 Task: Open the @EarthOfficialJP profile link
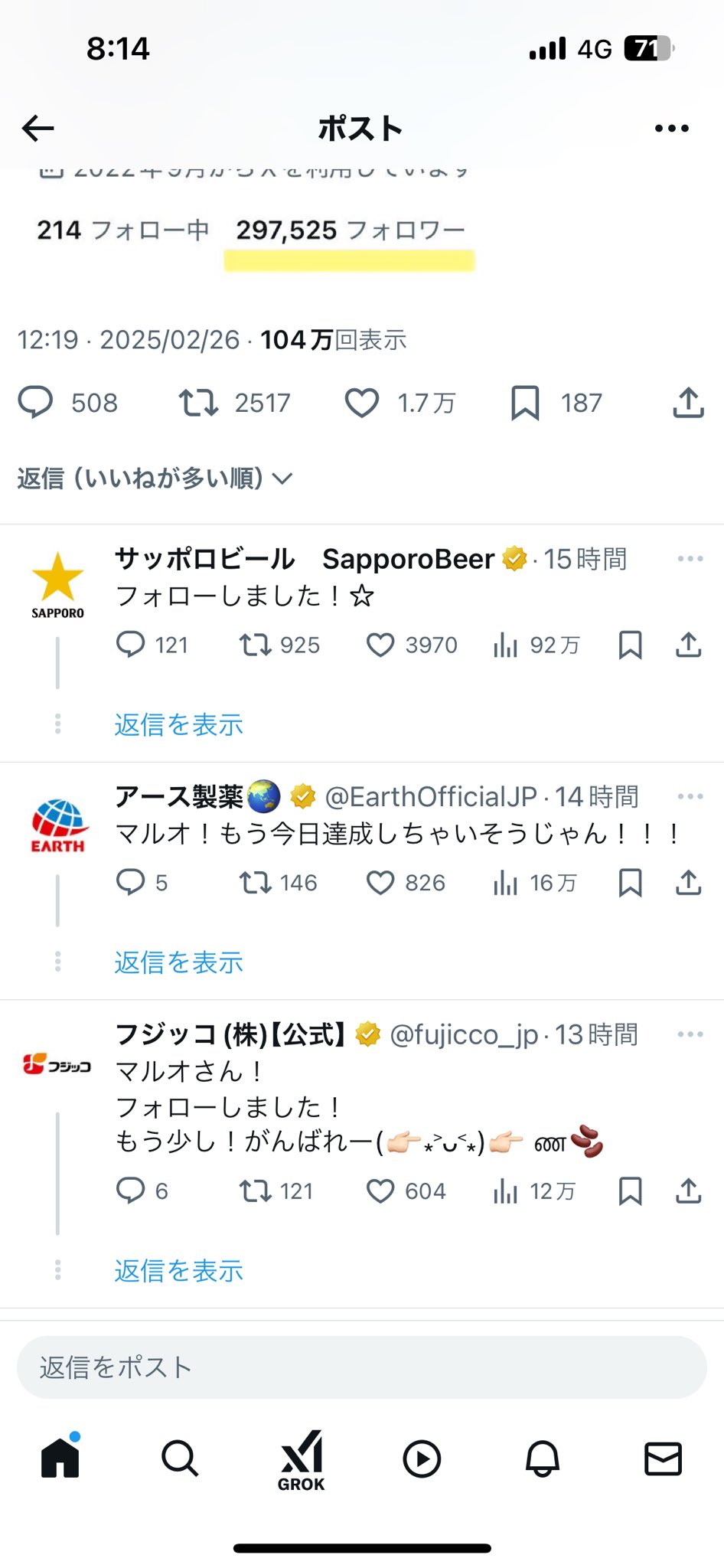pyautogui.click(x=431, y=797)
